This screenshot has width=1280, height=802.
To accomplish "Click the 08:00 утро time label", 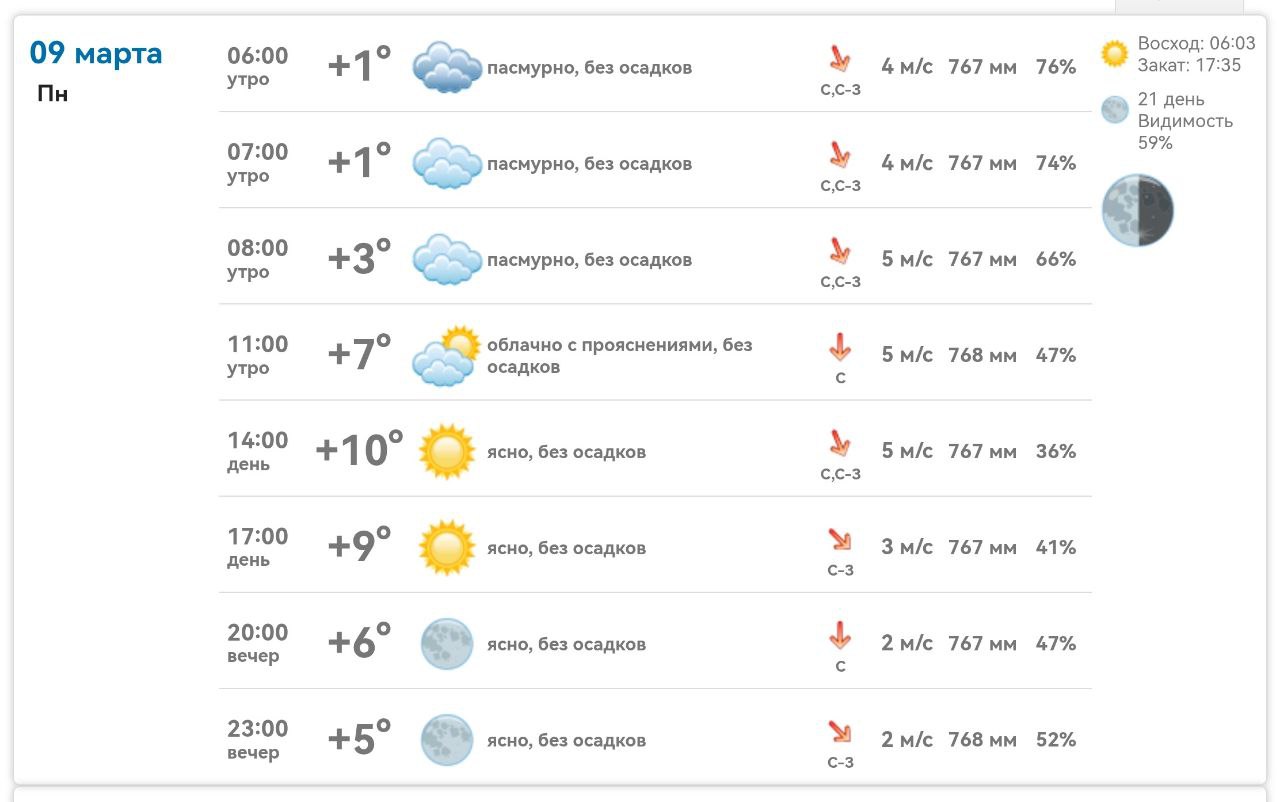I will [257, 258].
